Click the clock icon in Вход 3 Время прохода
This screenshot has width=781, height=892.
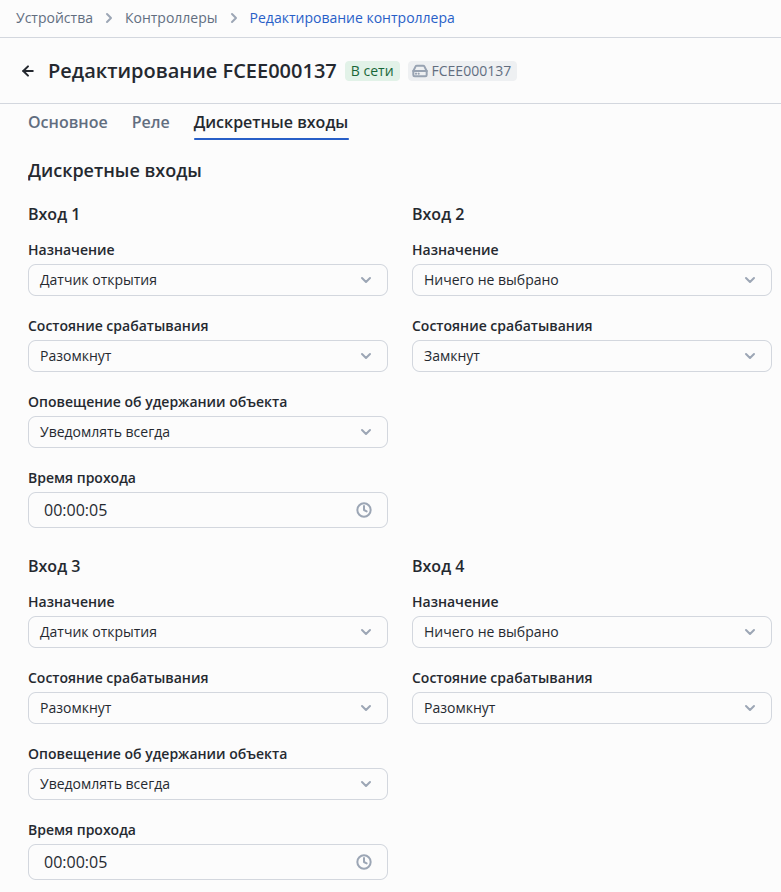coord(364,862)
